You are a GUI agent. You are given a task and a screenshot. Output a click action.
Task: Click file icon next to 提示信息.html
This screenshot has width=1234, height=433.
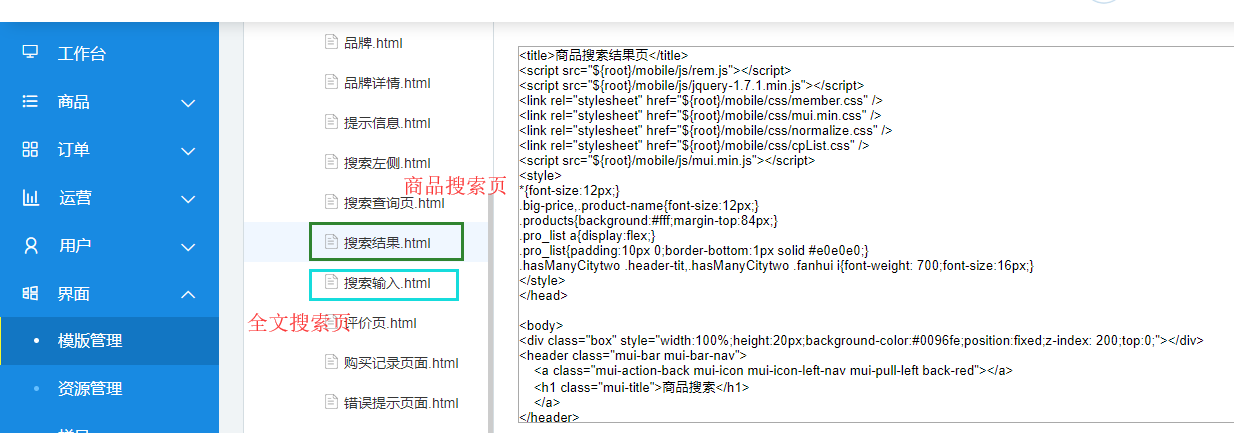point(331,121)
